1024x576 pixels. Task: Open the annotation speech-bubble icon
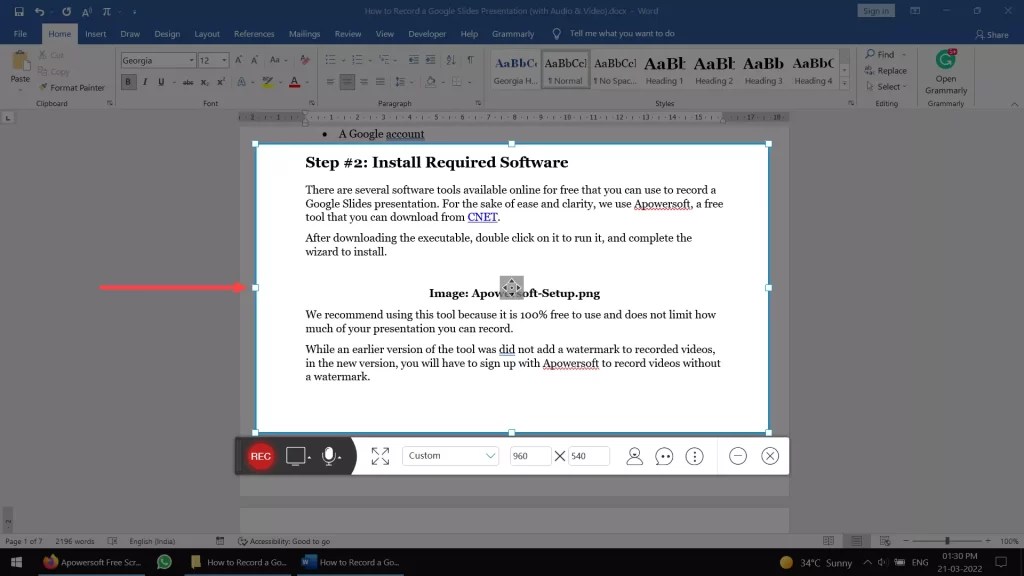(664, 456)
